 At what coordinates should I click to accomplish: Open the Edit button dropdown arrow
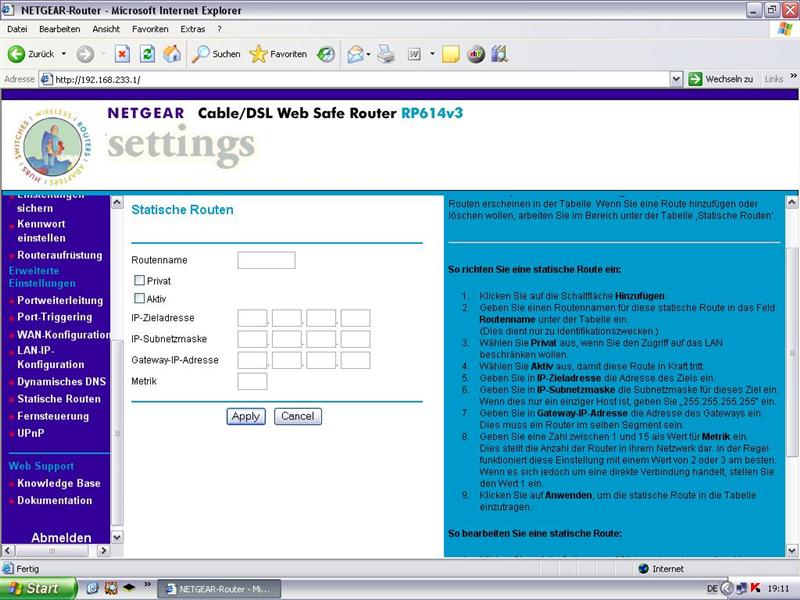point(432,54)
